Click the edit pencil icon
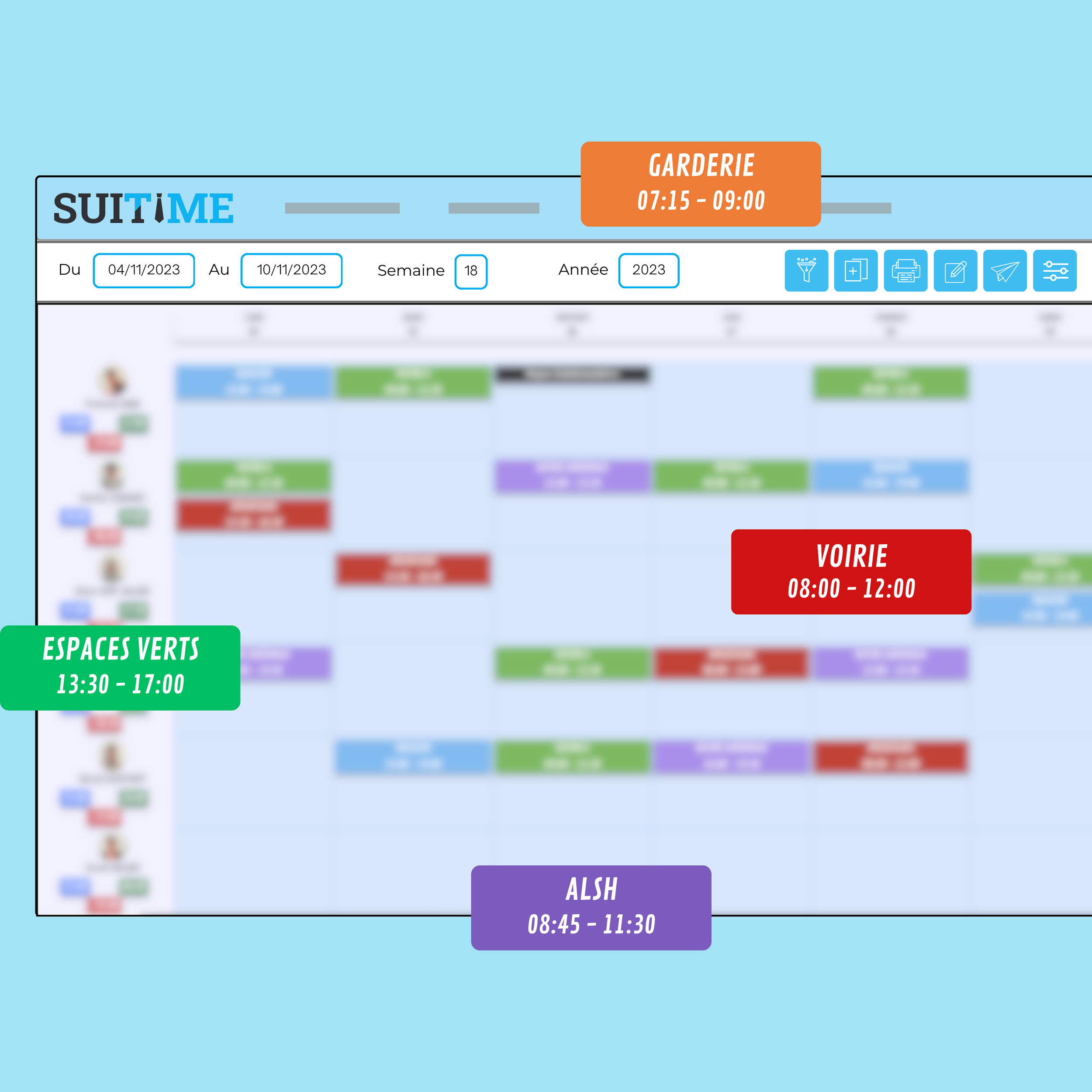This screenshot has height=1092, width=1092. [x=955, y=271]
